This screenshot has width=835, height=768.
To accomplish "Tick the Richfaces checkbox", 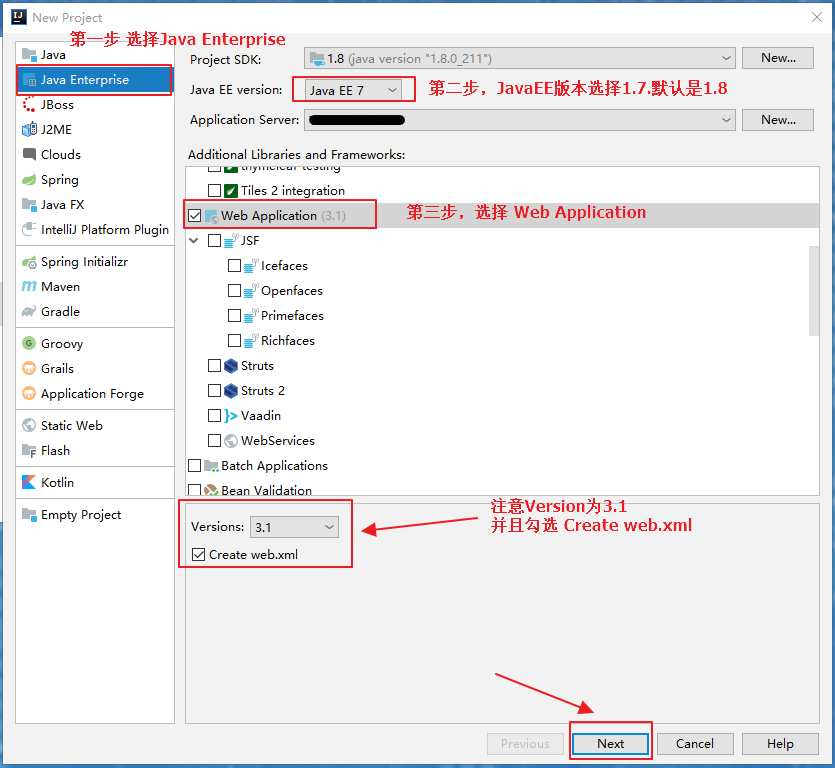I will [234, 341].
